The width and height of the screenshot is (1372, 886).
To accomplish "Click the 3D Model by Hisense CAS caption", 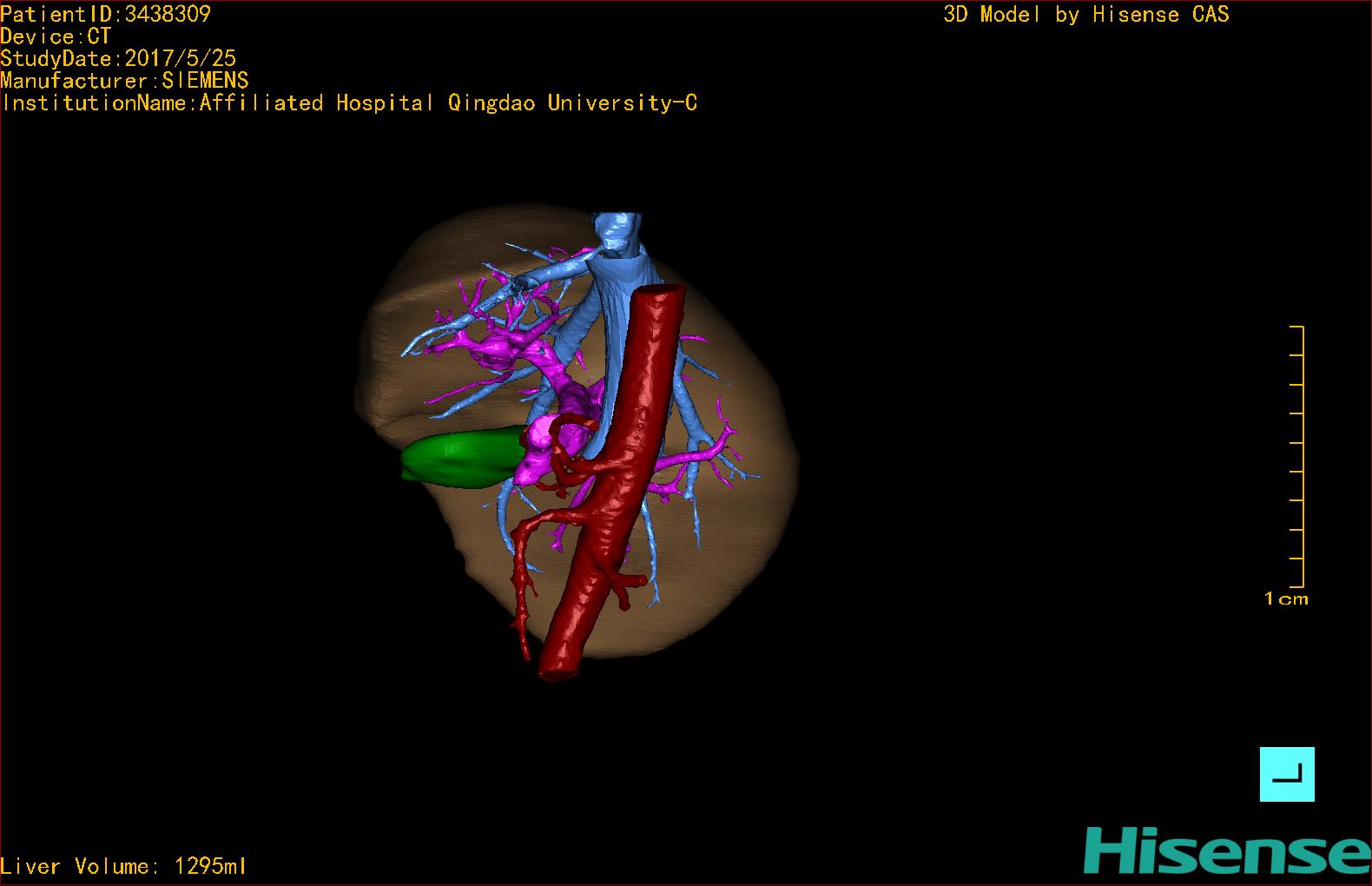I will pos(1086,14).
